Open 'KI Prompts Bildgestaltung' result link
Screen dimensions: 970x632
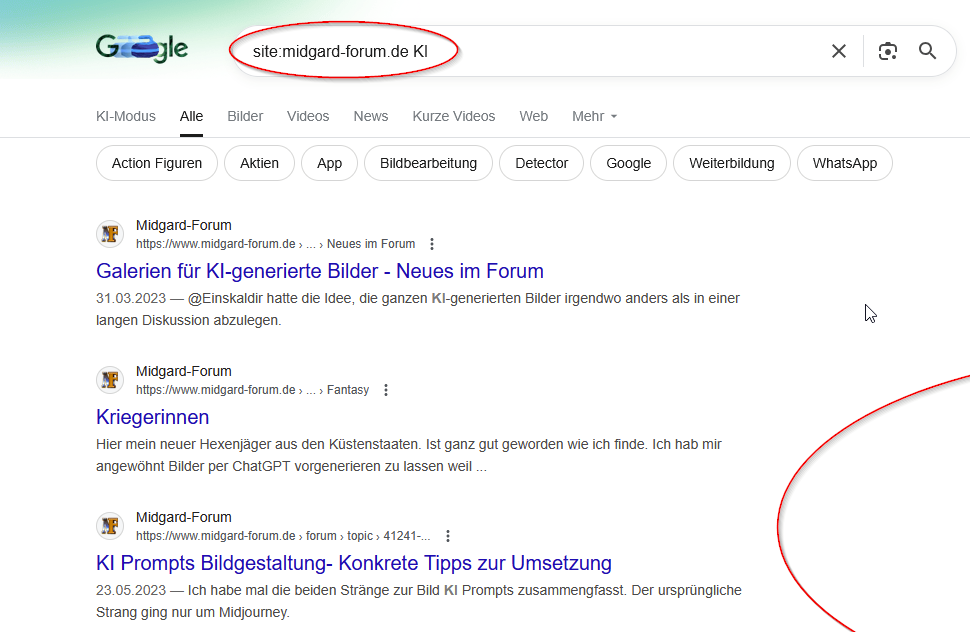coord(354,563)
